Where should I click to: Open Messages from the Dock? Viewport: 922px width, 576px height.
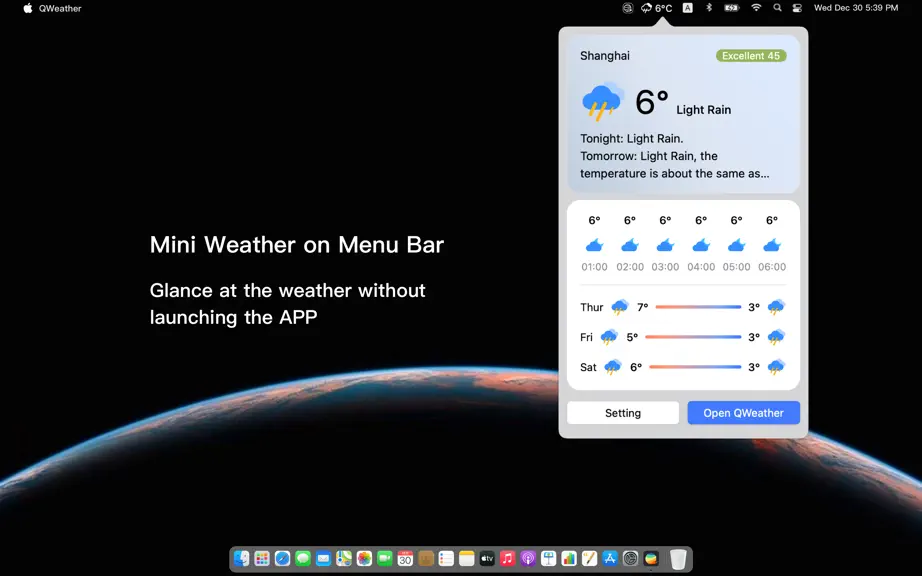303,558
